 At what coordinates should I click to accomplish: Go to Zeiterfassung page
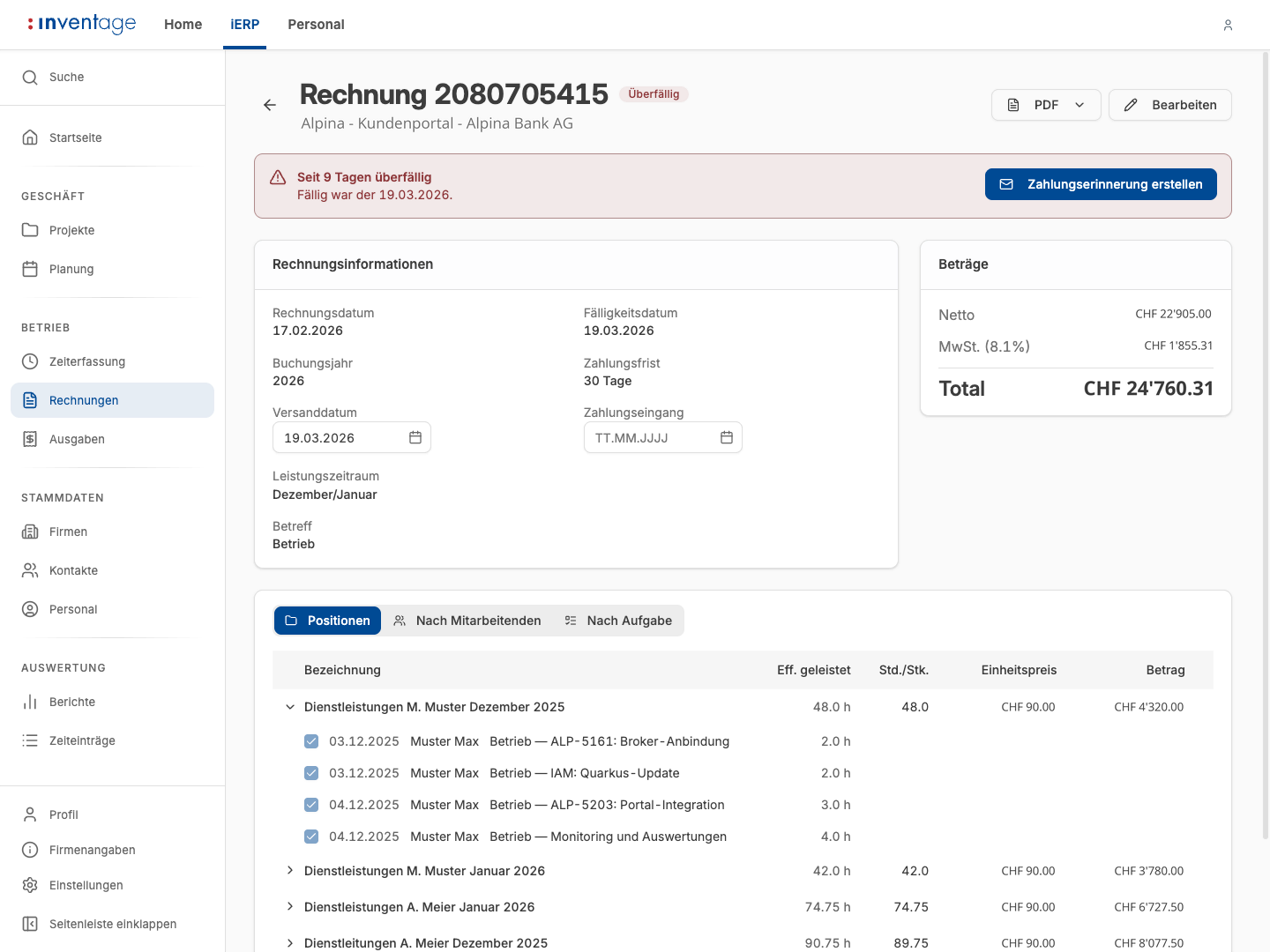tap(113, 361)
